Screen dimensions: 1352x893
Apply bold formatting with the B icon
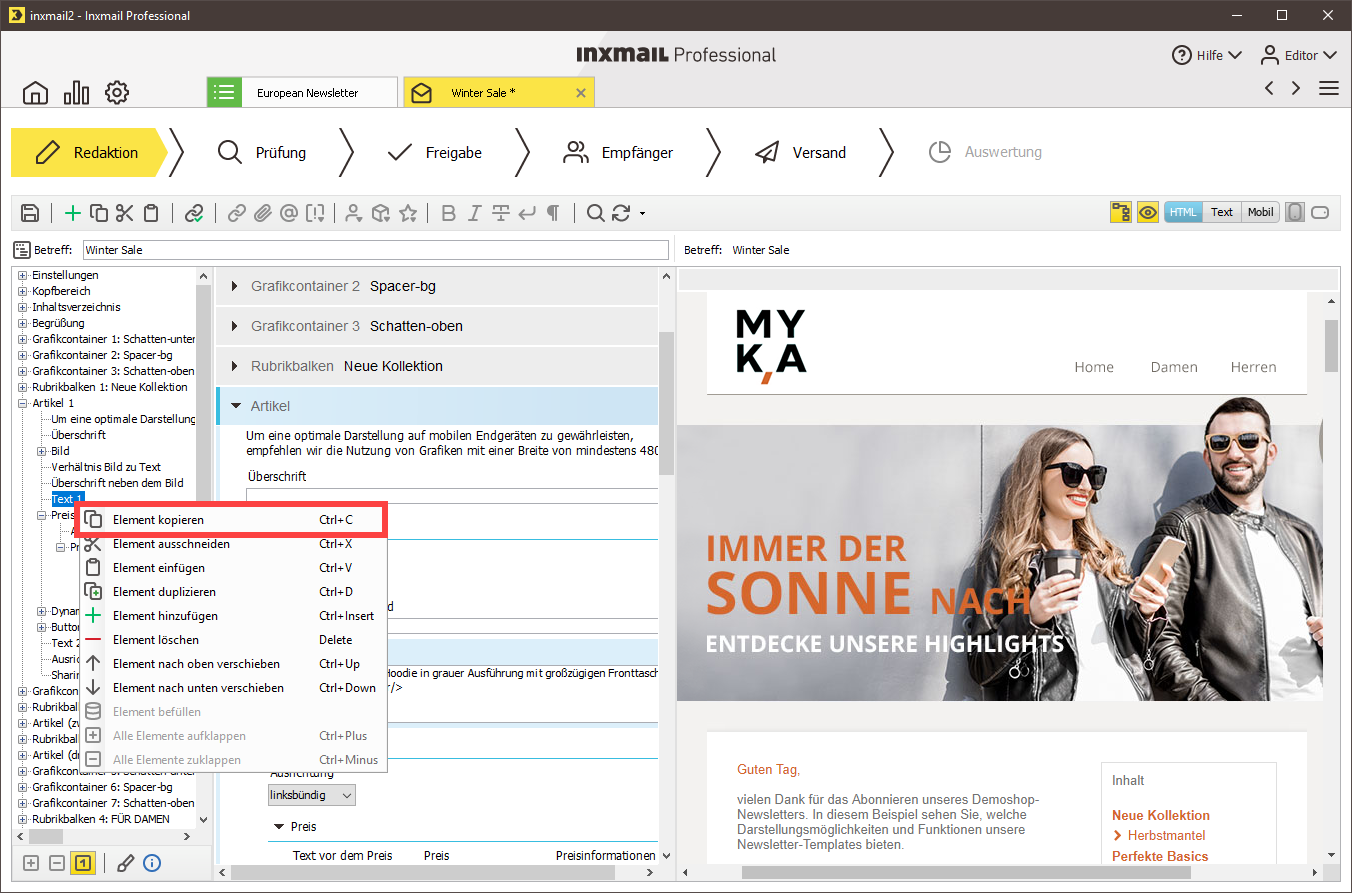click(448, 212)
